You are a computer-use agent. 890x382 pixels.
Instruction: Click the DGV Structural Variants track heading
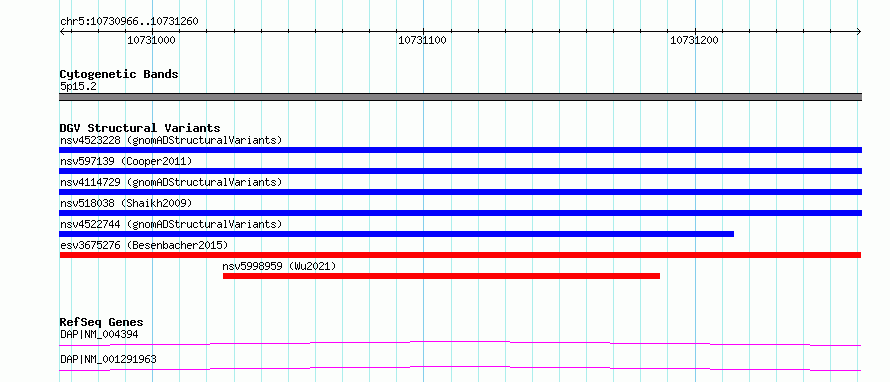[140, 128]
